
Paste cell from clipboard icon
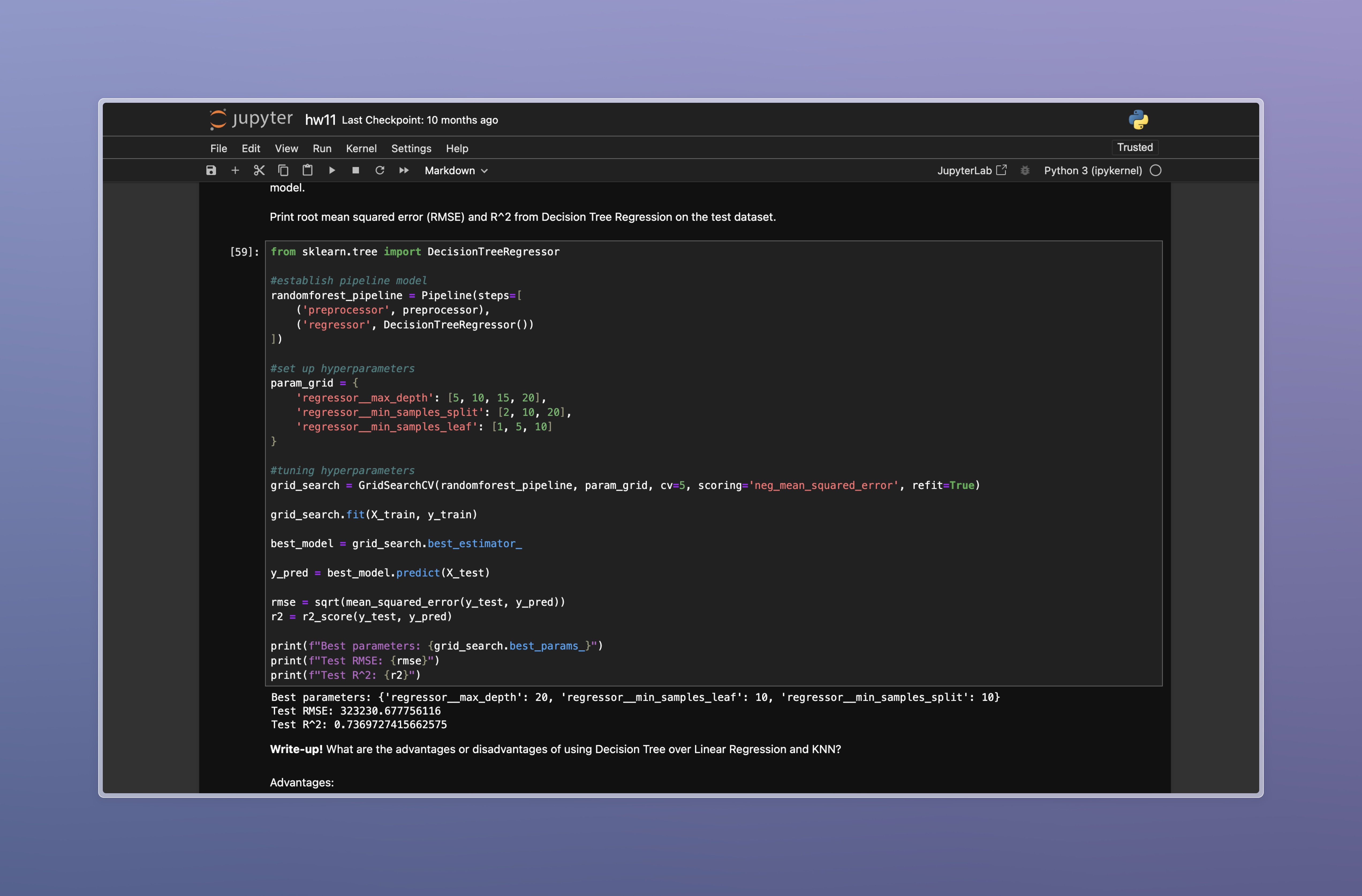[307, 170]
